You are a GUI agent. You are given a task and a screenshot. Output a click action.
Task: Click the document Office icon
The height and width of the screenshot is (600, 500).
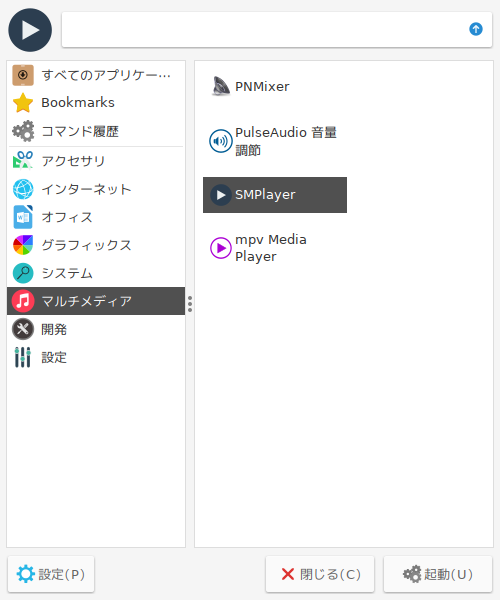[x=23, y=217]
